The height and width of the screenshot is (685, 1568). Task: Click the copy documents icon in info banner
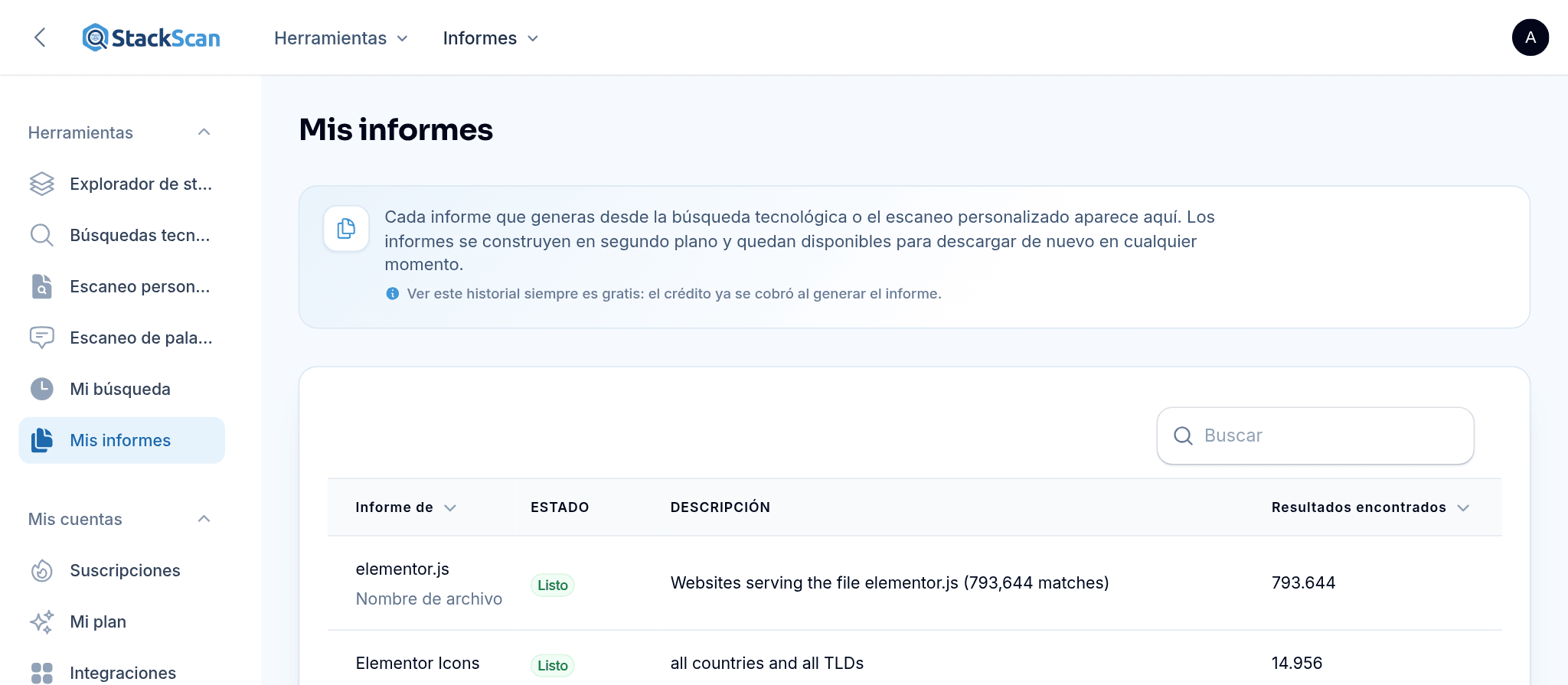click(346, 228)
